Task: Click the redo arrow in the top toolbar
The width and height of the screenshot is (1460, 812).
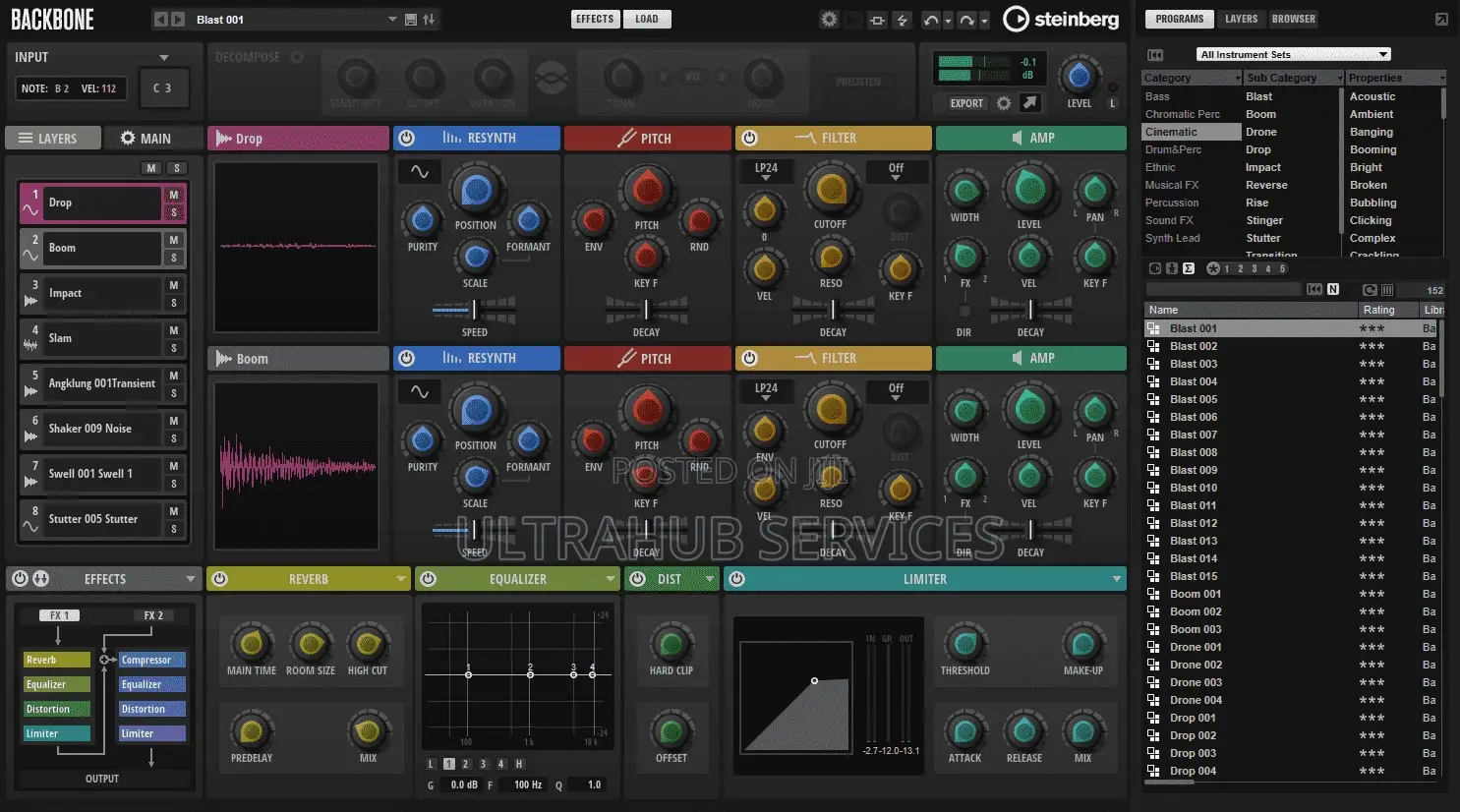Action: pyautogui.click(x=966, y=20)
